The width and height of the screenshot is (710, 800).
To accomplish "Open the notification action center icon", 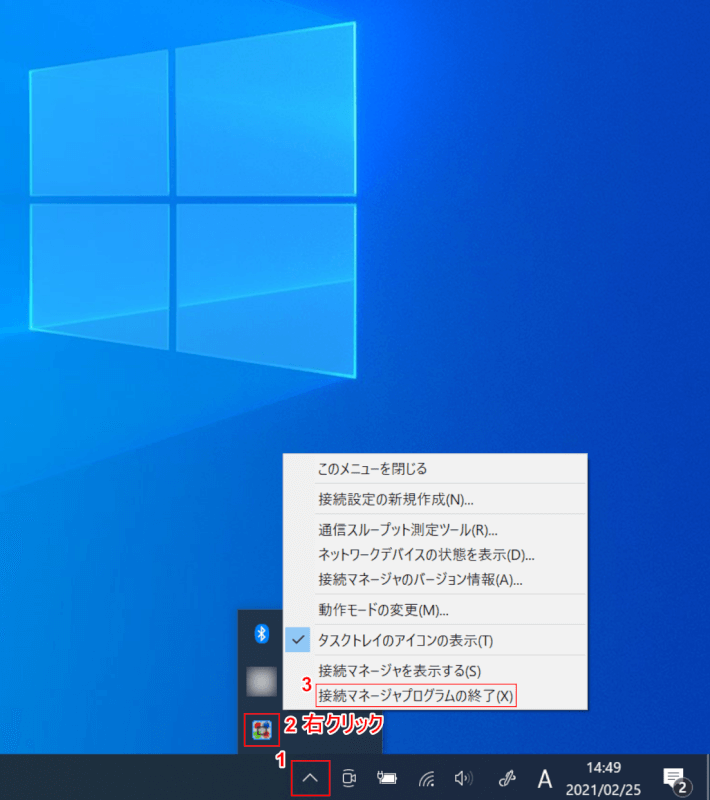I will (x=675, y=778).
